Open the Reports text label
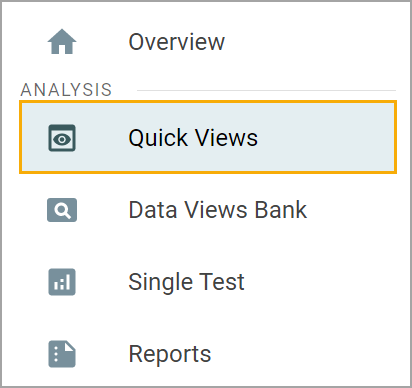Viewport: 412px width, 388px height. point(170,354)
